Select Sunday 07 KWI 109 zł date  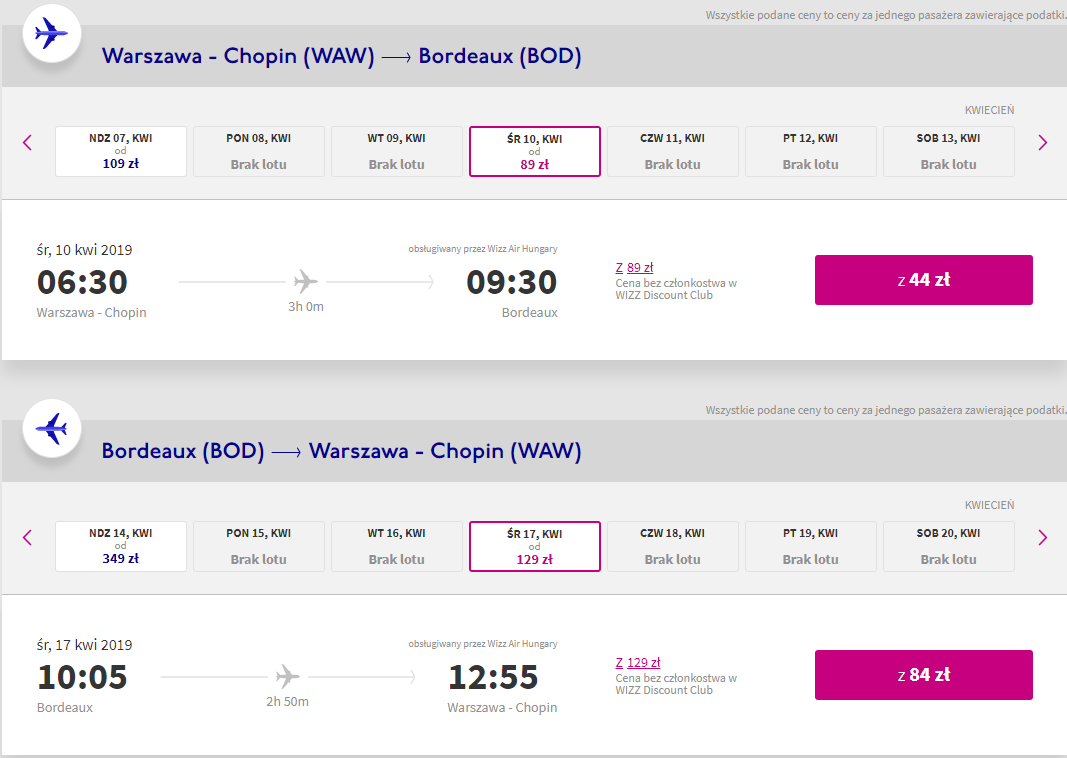[x=121, y=151]
